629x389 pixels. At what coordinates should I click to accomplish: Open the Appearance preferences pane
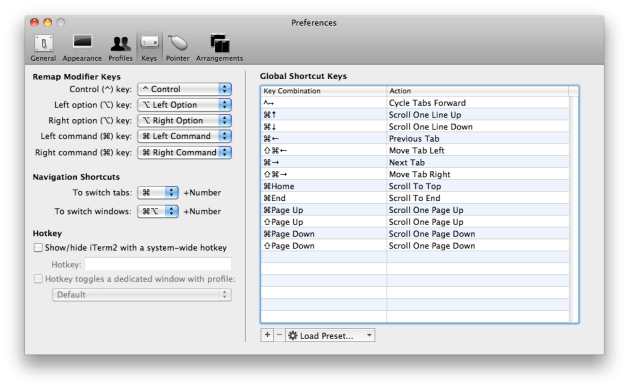click(x=82, y=48)
